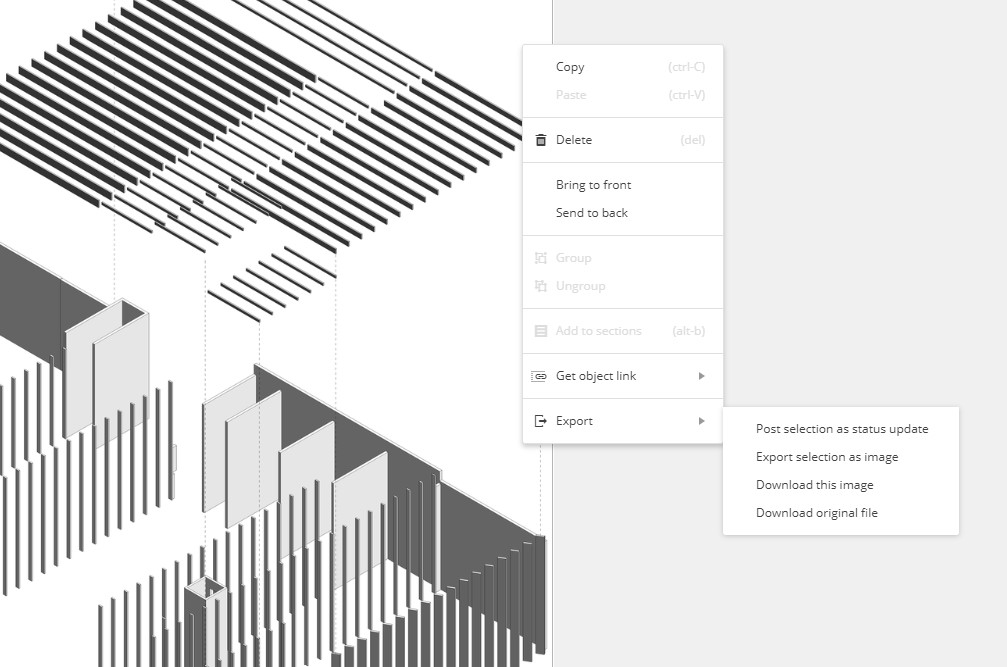Click the Add to sections text label
The height and width of the screenshot is (667, 1007).
coord(598,331)
